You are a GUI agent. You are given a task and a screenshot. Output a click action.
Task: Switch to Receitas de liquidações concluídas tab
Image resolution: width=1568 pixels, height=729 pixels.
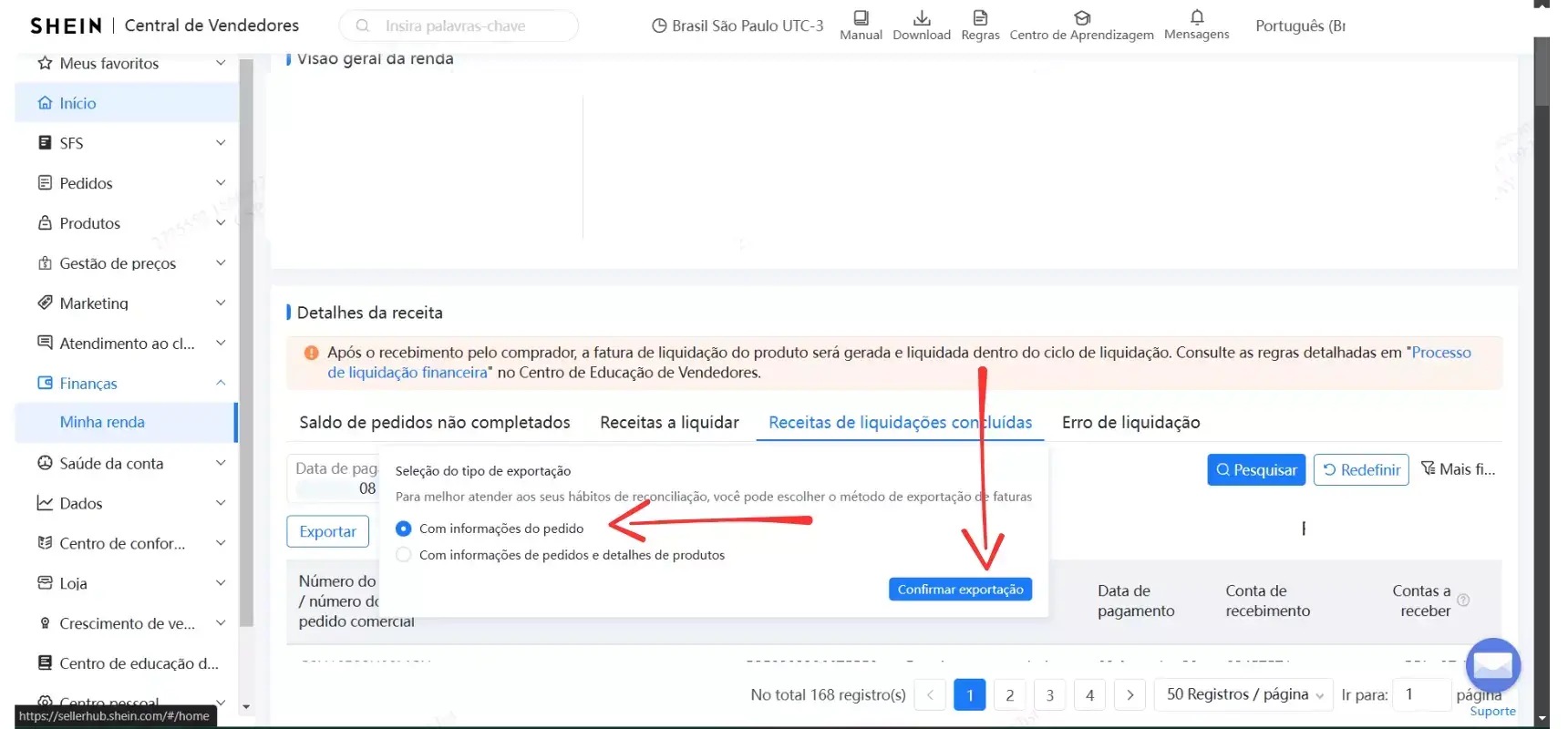pos(900,422)
